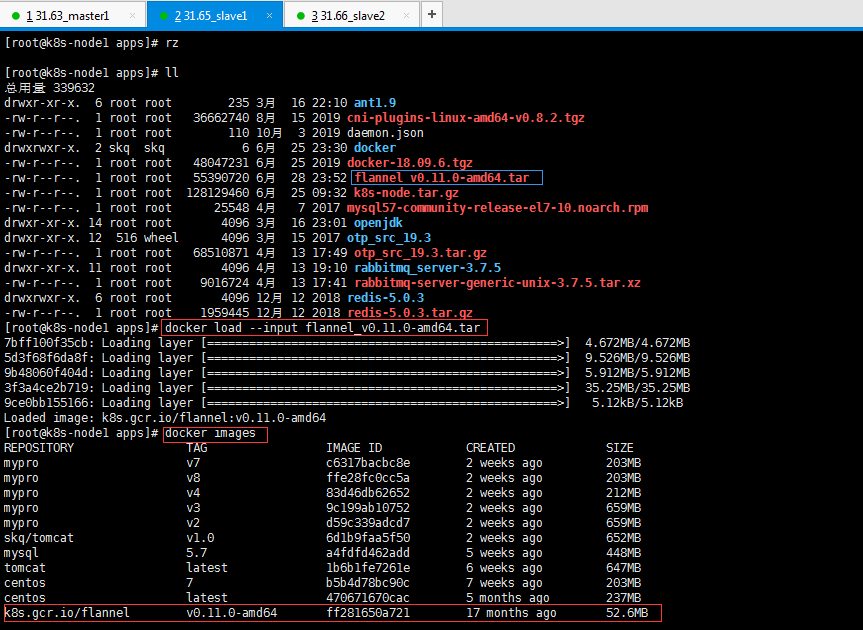Screen dimensions: 863x630
Task: Click image ID d59c339adcd7
Action: 368,523
